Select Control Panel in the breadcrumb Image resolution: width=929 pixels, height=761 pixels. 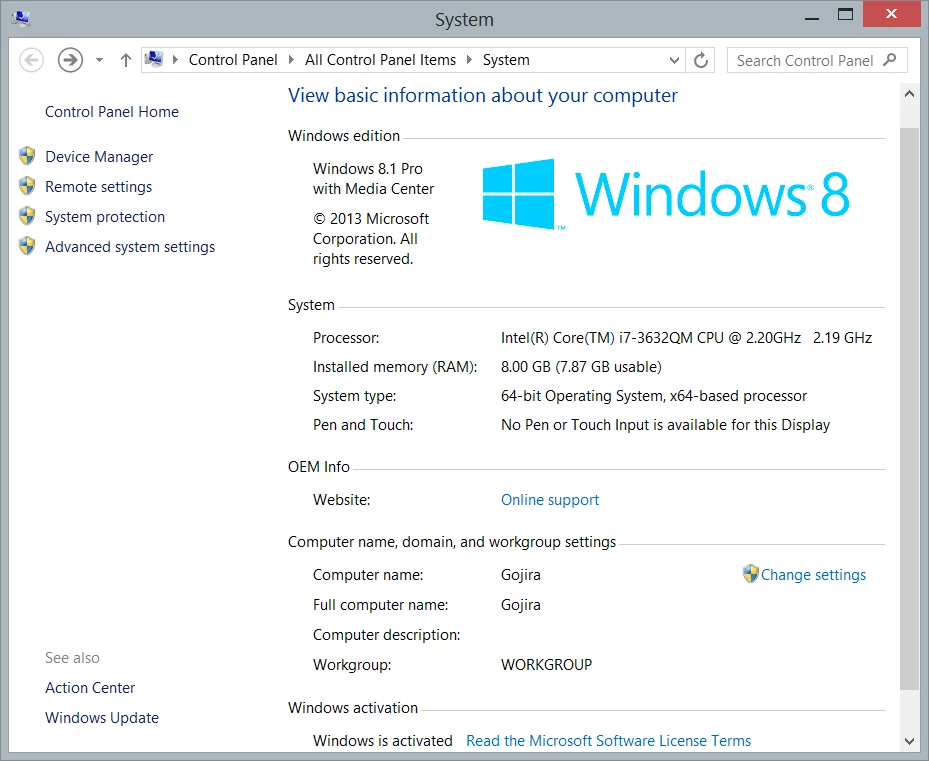[x=233, y=60]
